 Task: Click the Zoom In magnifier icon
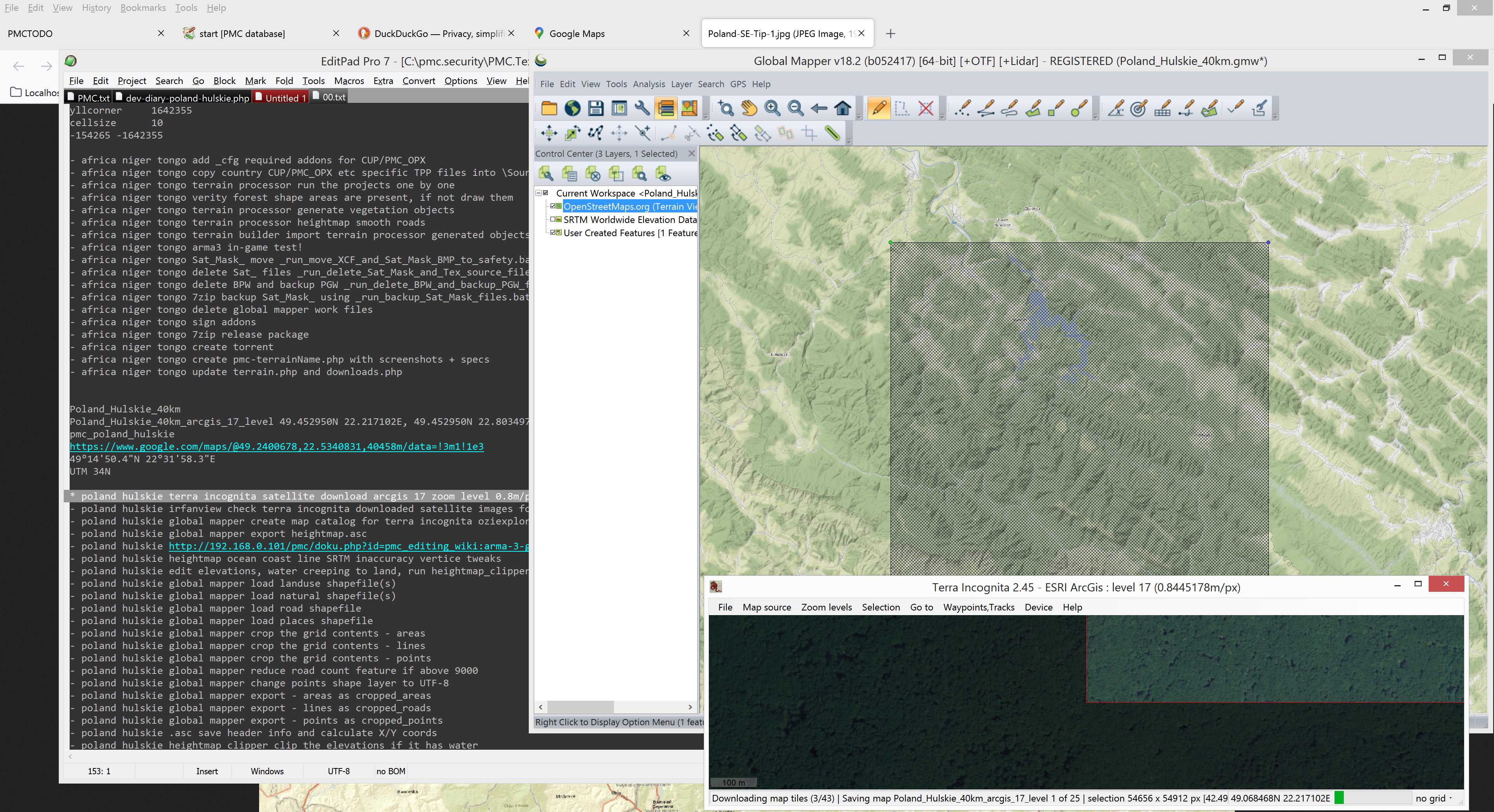772,109
